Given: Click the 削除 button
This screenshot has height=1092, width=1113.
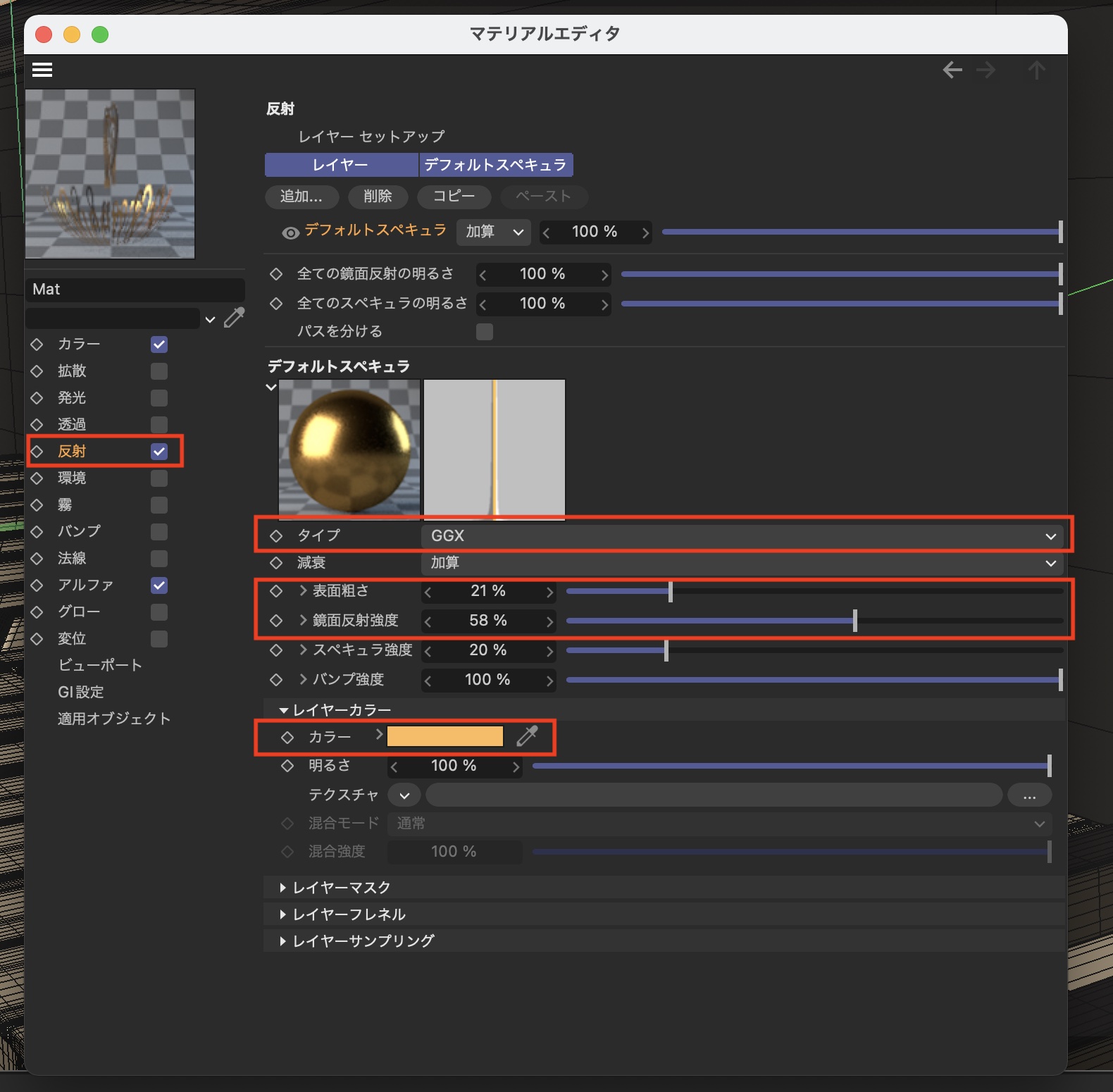Looking at the screenshot, I should (x=378, y=197).
